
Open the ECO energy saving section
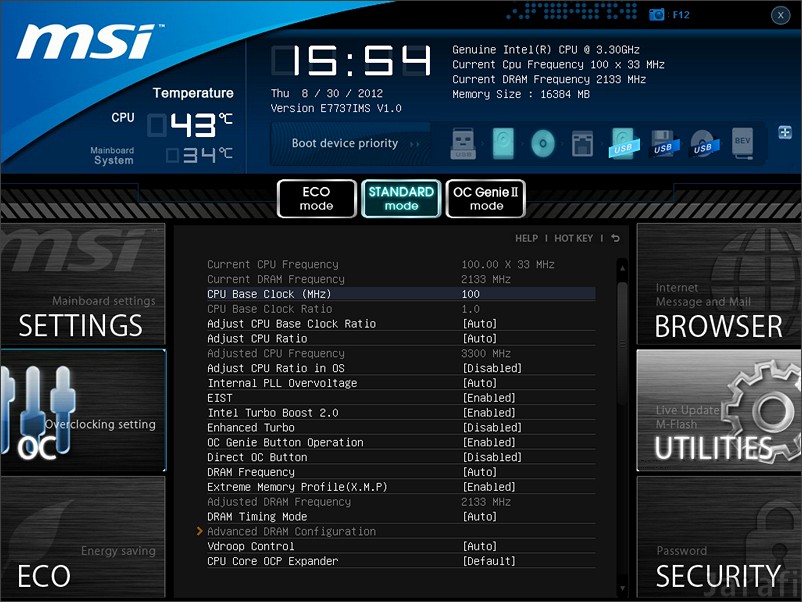tap(83, 537)
